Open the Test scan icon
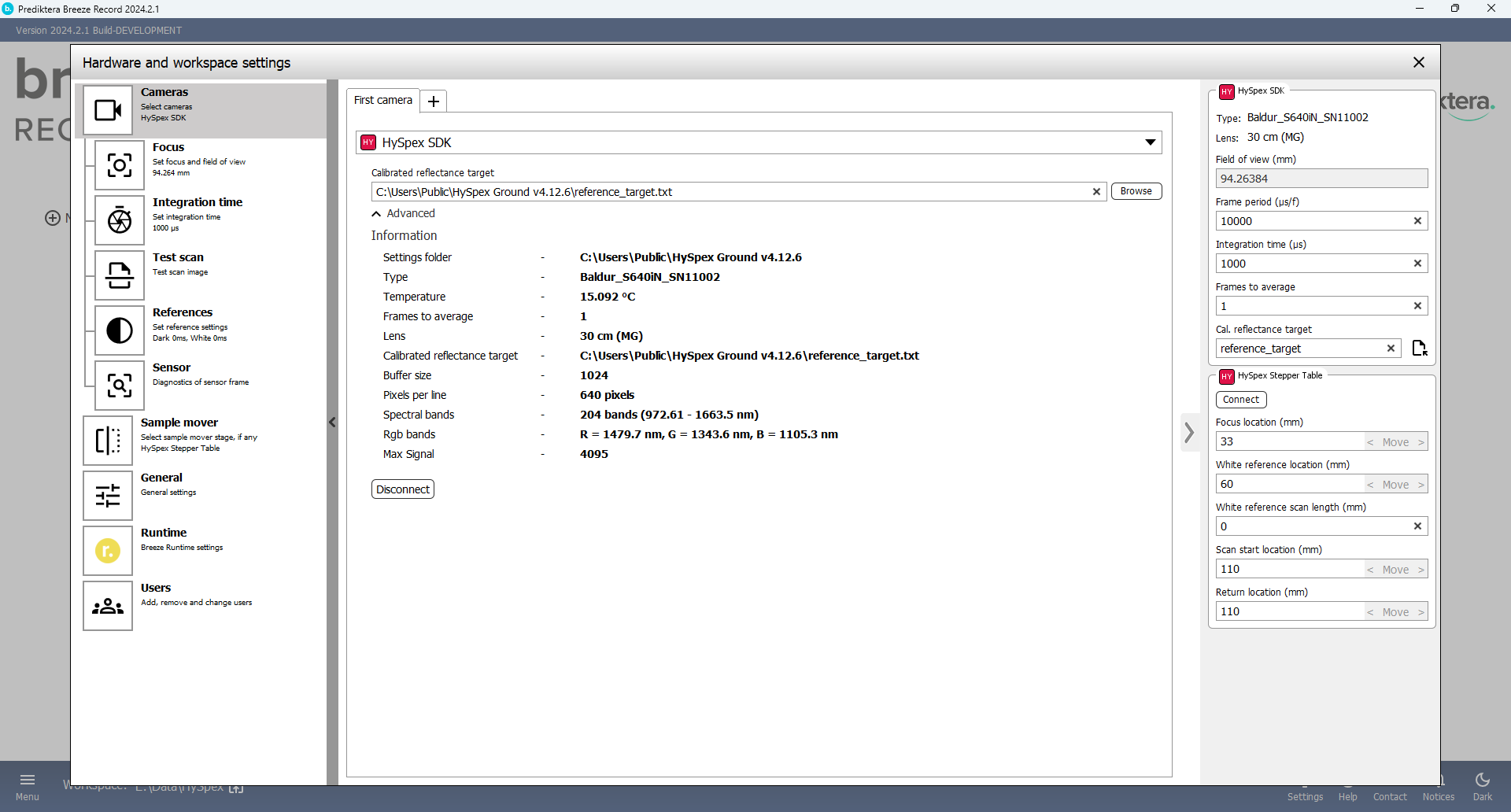This screenshot has height=812, width=1511. coord(120,275)
